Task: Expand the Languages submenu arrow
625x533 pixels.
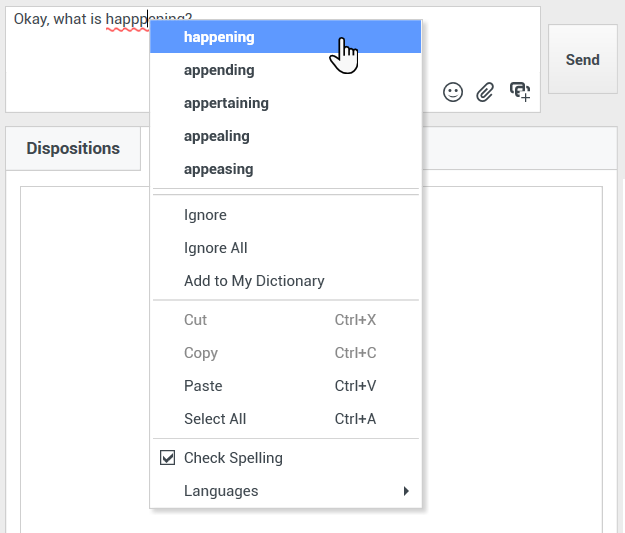Action: click(406, 491)
